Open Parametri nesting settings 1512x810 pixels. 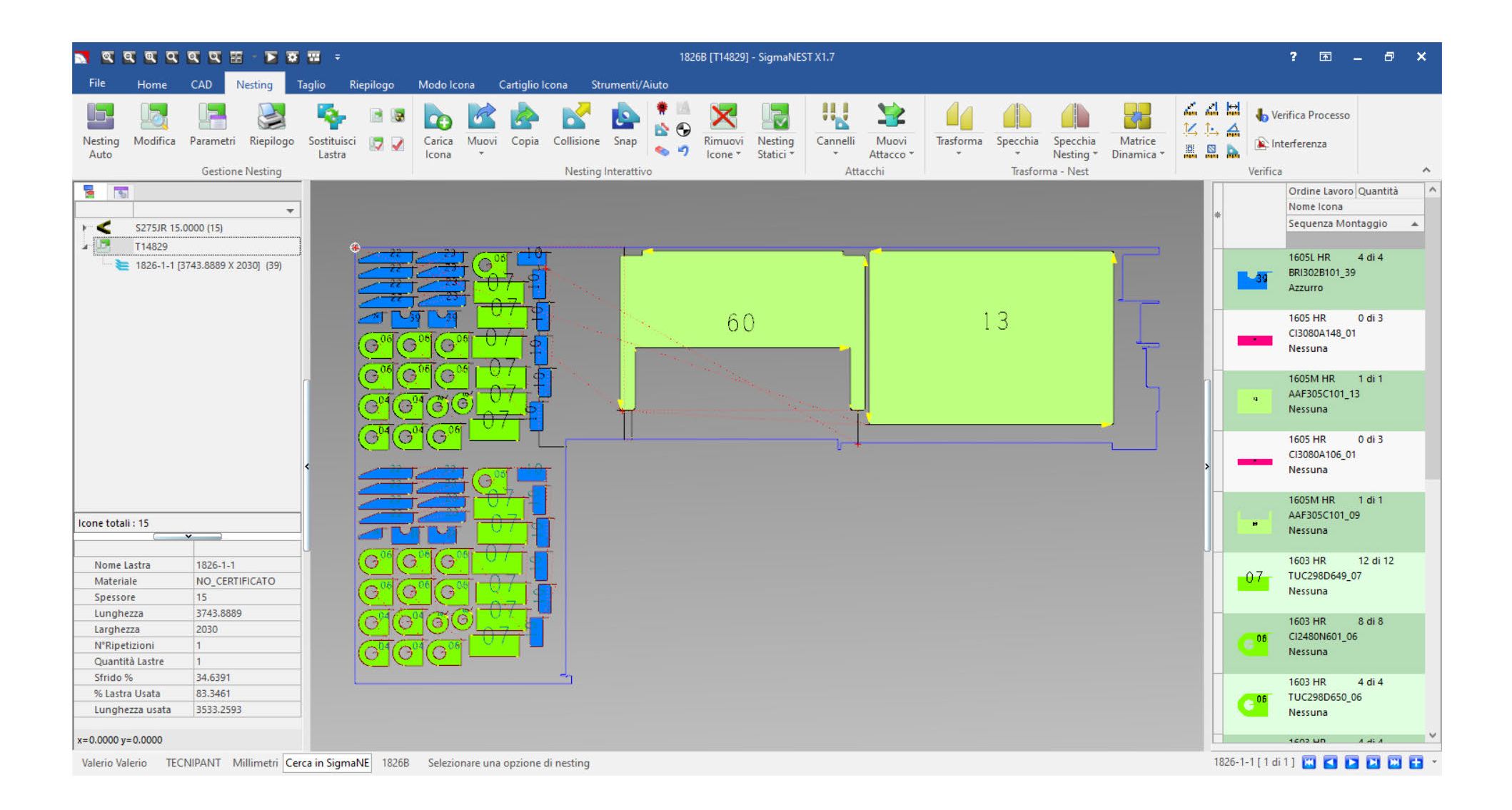(212, 126)
